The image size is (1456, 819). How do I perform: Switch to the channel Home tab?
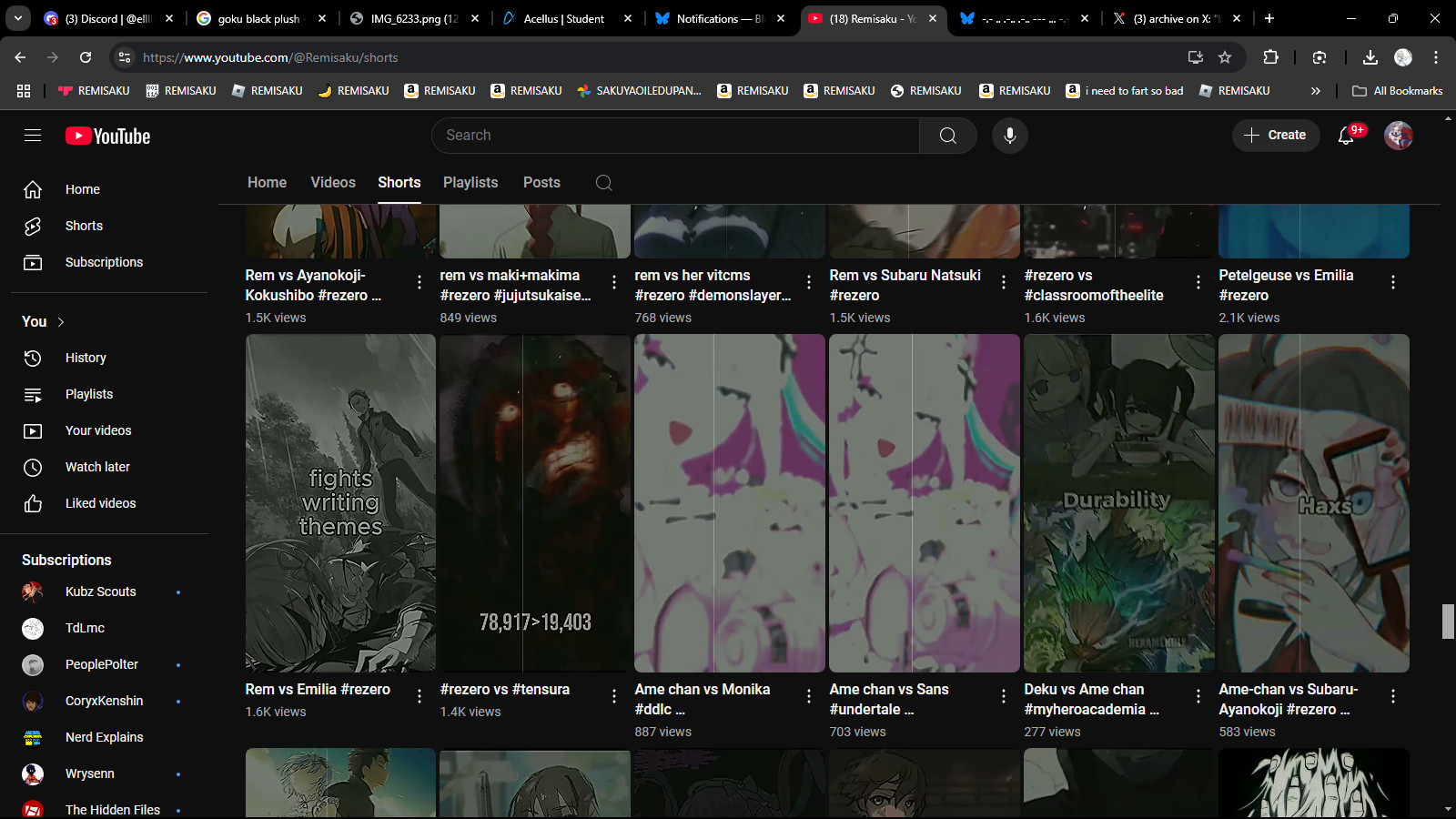(267, 183)
